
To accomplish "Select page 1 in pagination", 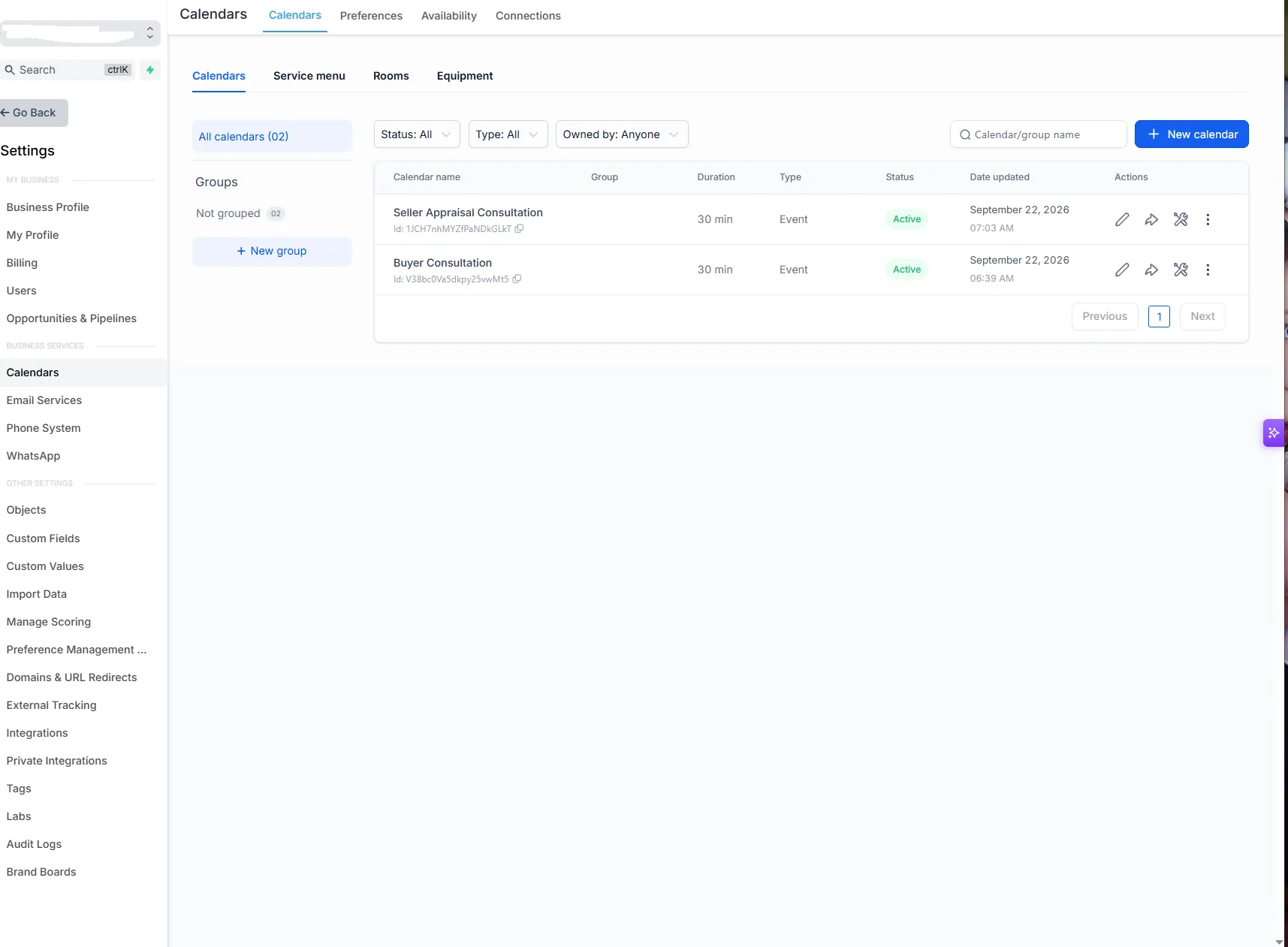I will [x=1159, y=317].
